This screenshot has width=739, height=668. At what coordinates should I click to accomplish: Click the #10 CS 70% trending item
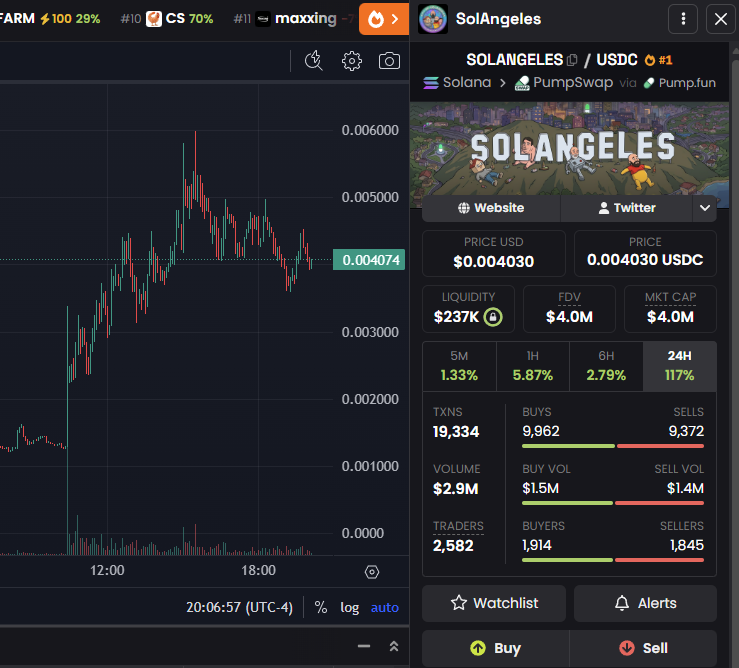click(x=167, y=19)
